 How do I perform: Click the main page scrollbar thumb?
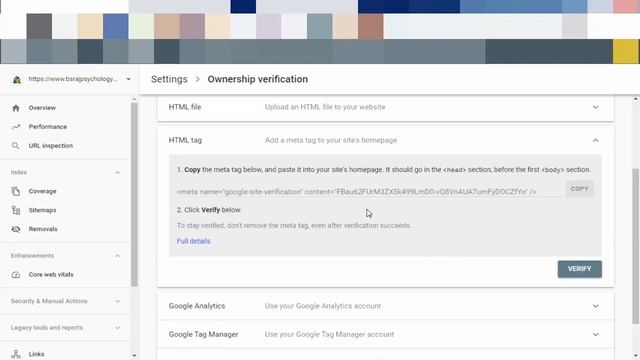(x=636, y=247)
